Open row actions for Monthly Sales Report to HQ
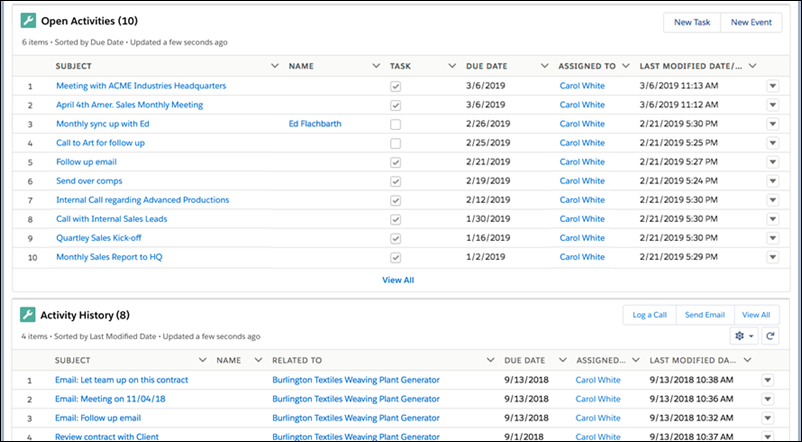This screenshot has width=802, height=442. tap(773, 257)
